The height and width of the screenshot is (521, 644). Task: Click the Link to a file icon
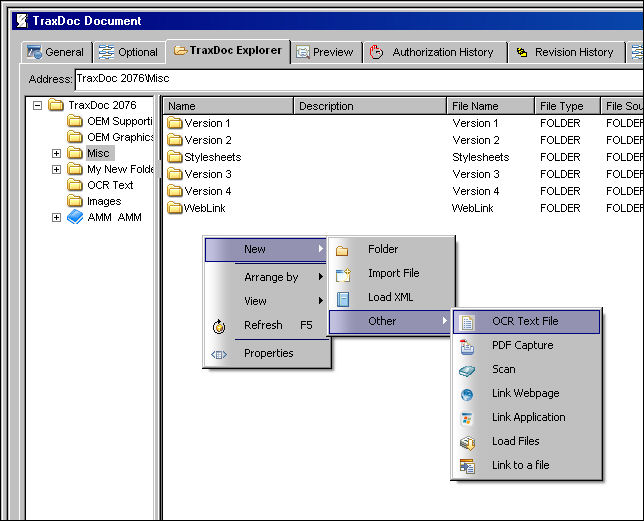point(467,466)
